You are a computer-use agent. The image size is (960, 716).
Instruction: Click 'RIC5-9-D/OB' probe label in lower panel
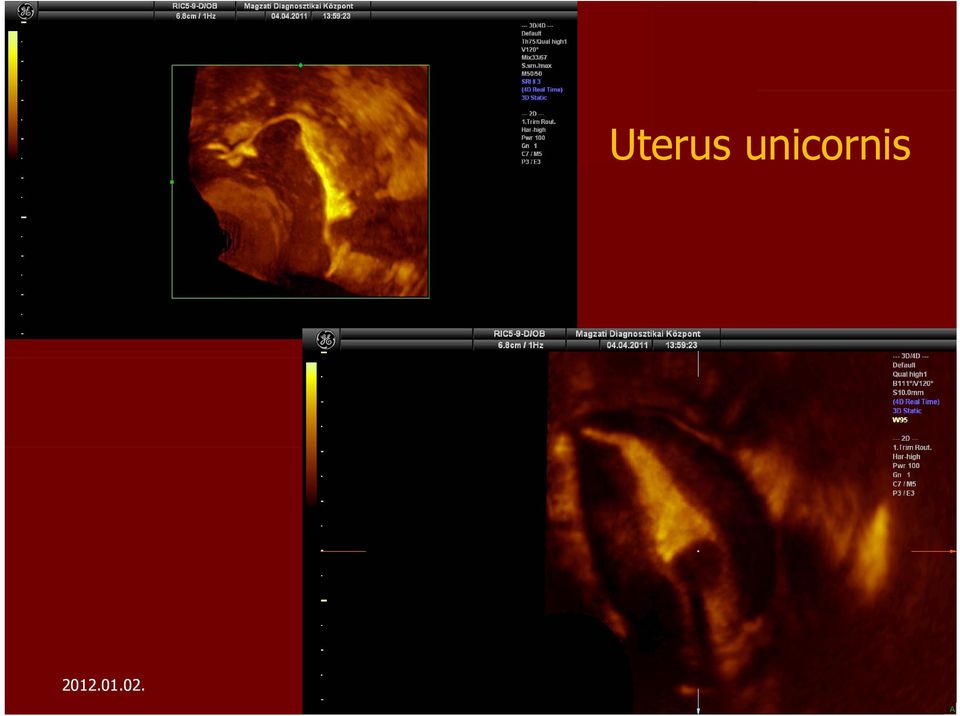tap(519, 334)
